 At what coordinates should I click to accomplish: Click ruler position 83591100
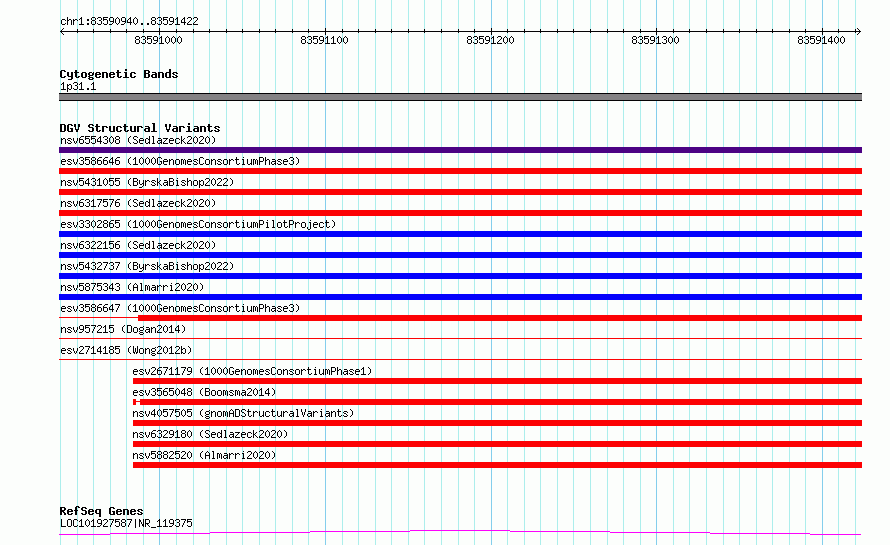pos(324,40)
